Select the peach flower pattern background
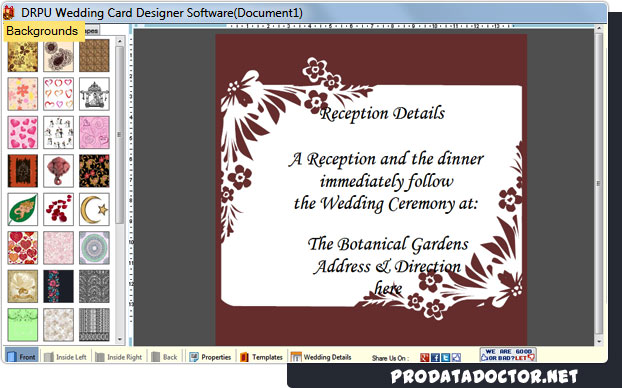Viewport: 622px width, 388px height. 23,94
